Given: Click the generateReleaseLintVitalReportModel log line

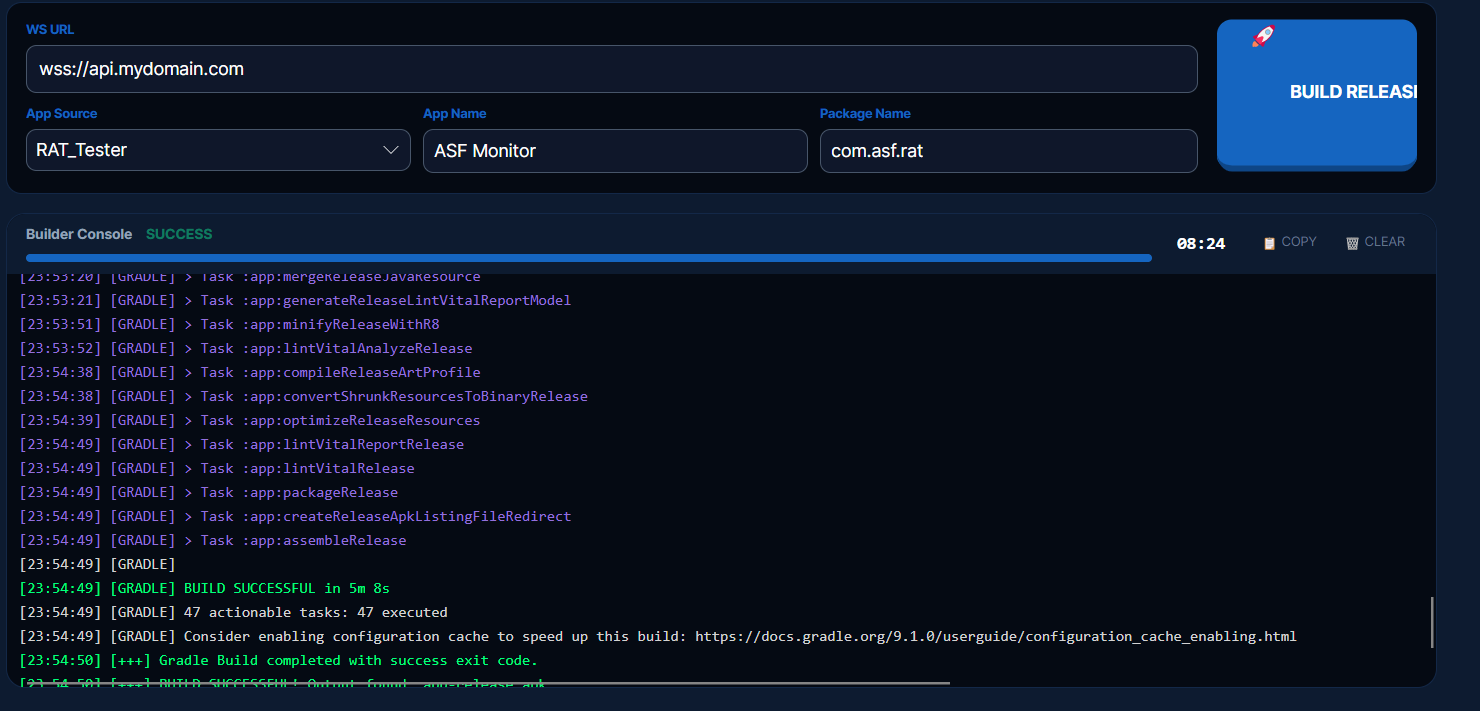Looking at the screenshot, I should coord(296,300).
